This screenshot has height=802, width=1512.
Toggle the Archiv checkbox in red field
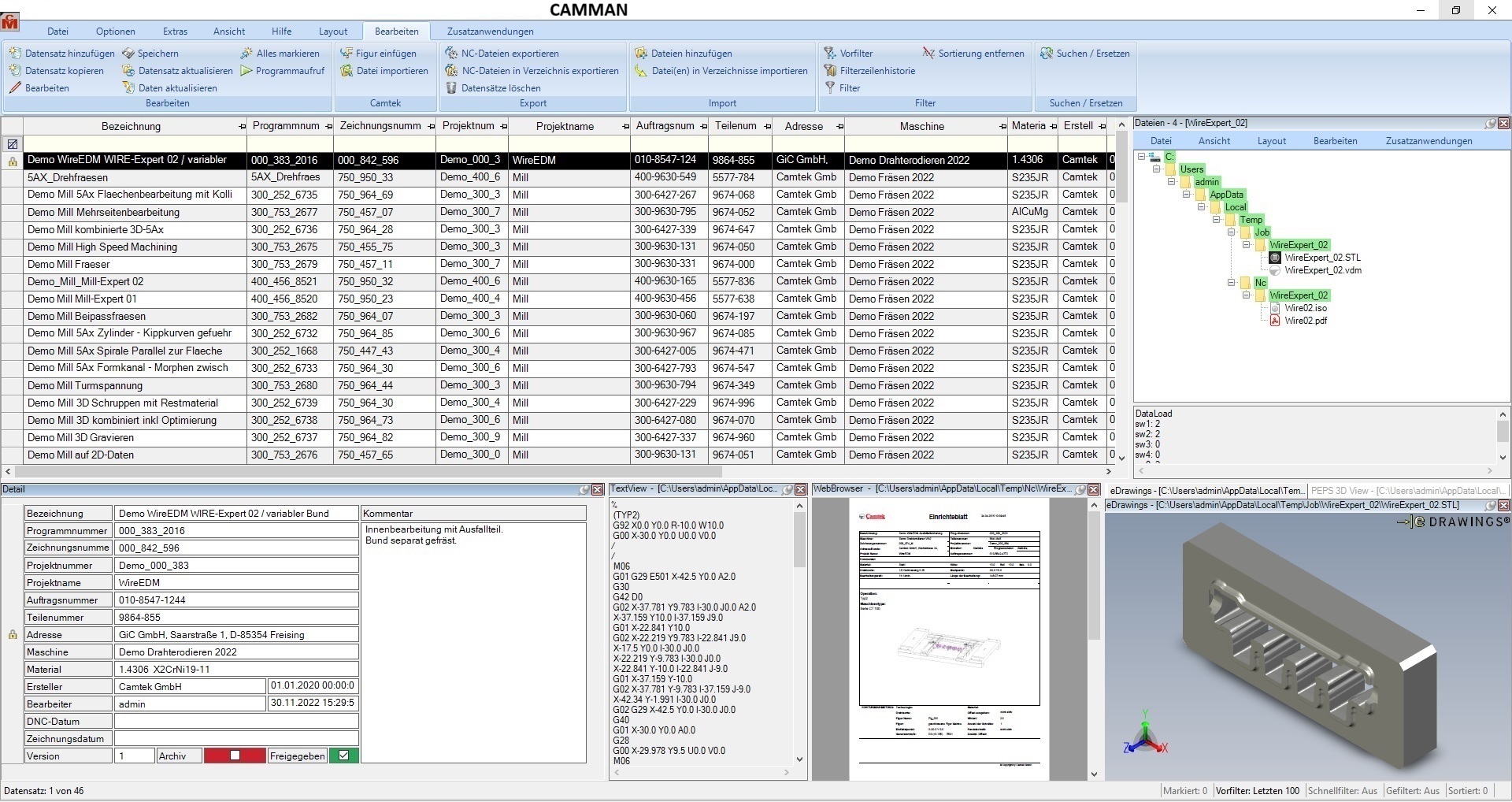click(x=235, y=756)
